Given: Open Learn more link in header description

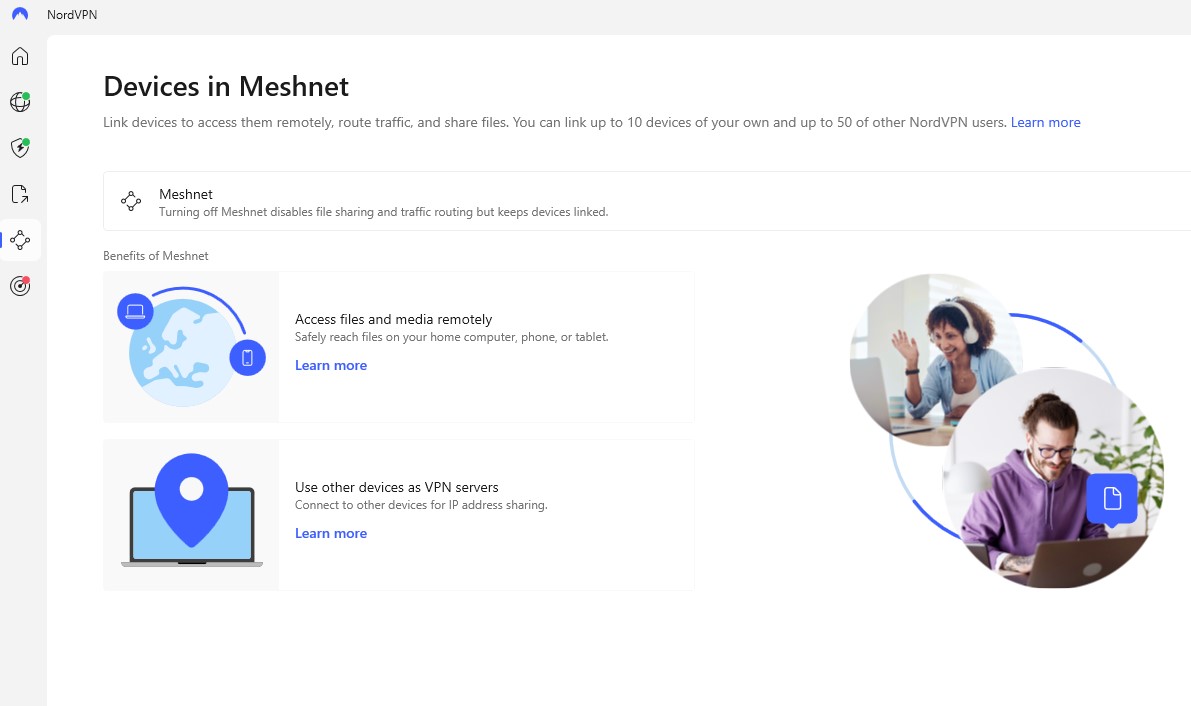Looking at the screenshot, I should tap(1045, 122).
